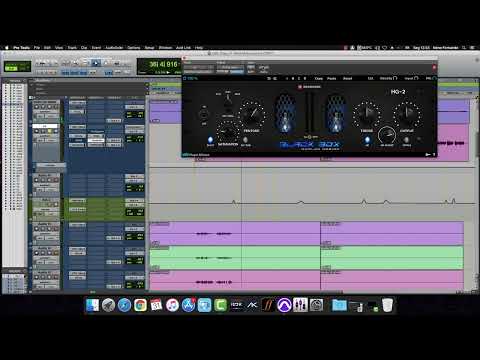Select preset slot B in plugin toolbar
Viewport: 480px width, 360px height.
pos(293,78)
